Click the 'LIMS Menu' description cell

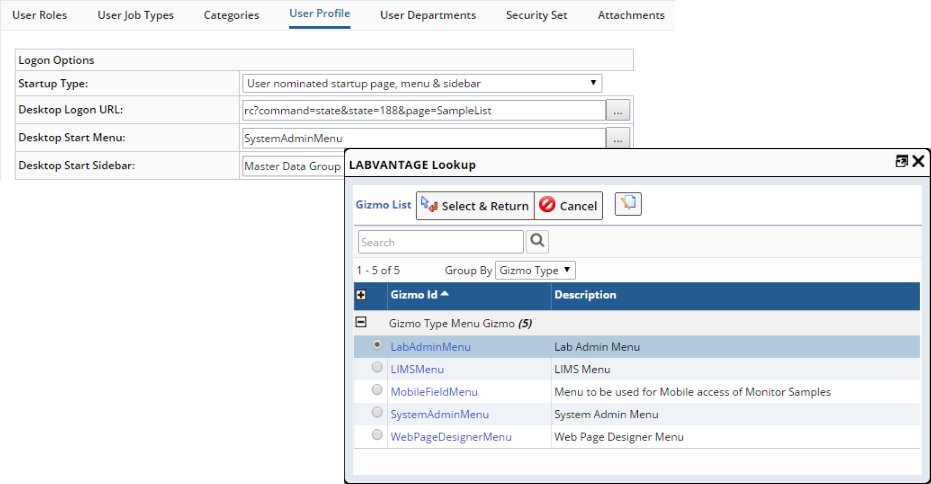(582, 369)
